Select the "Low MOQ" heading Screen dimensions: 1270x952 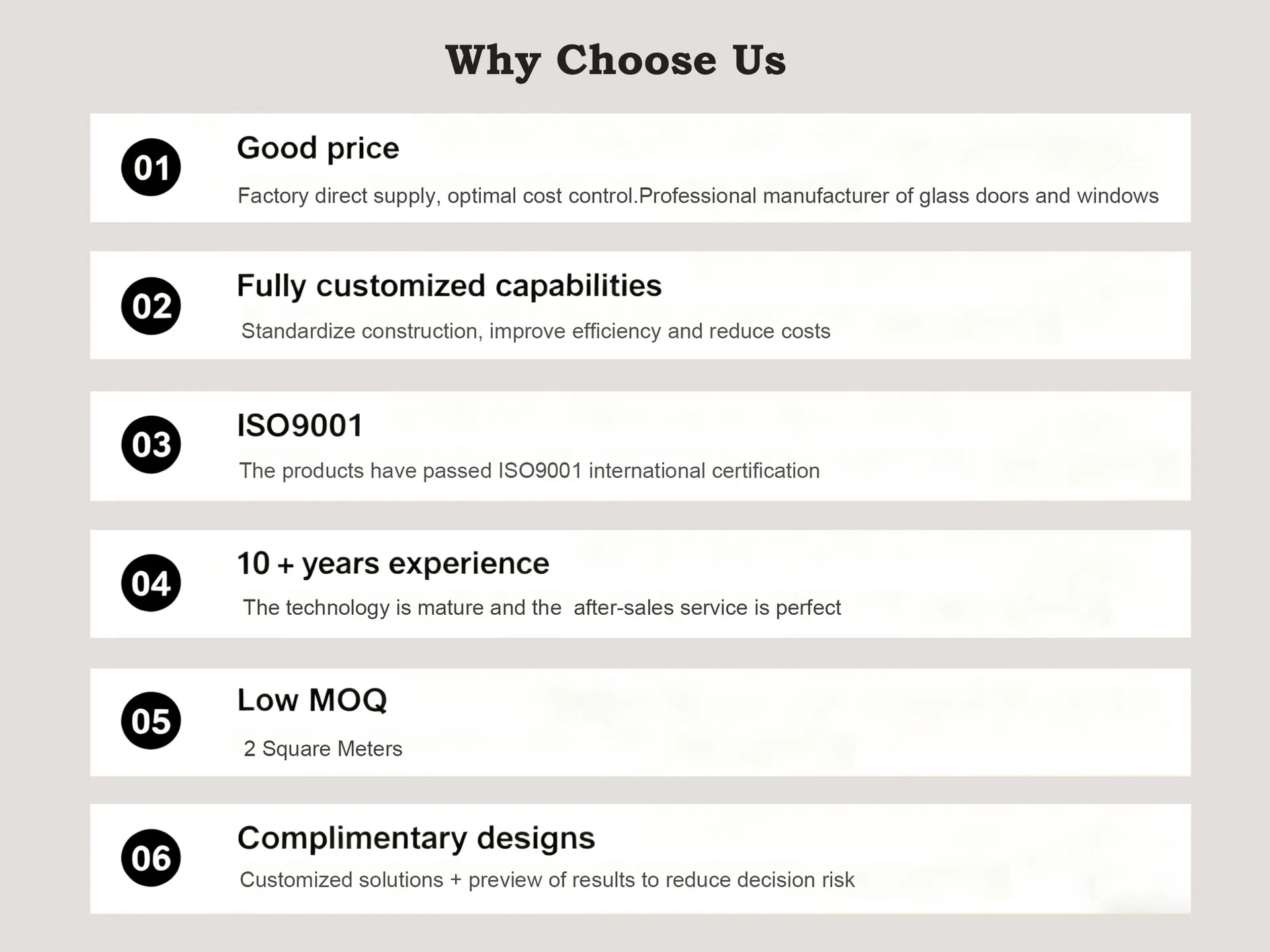coord(312,700)
